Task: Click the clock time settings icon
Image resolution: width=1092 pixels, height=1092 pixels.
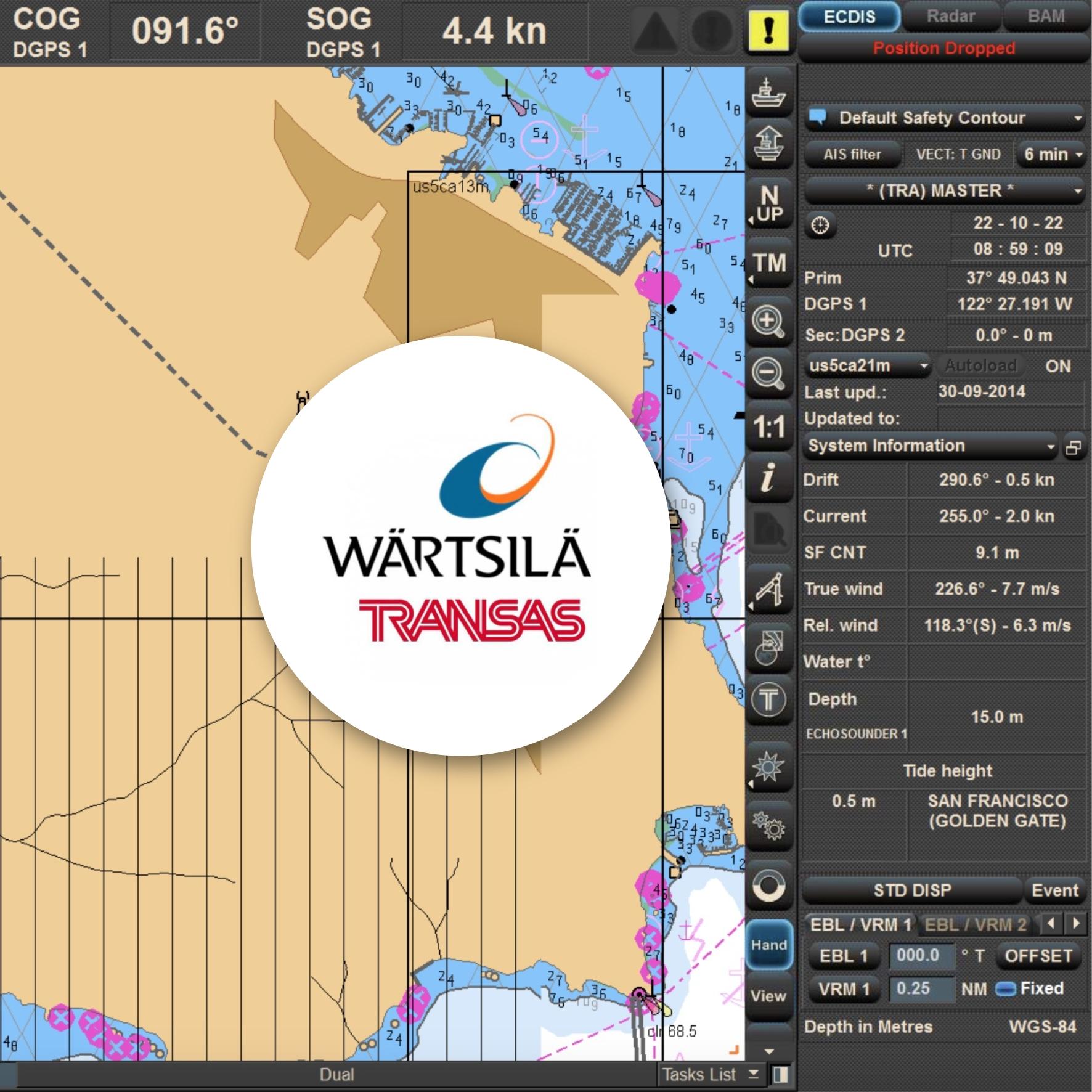Action: tap(820, 225)
